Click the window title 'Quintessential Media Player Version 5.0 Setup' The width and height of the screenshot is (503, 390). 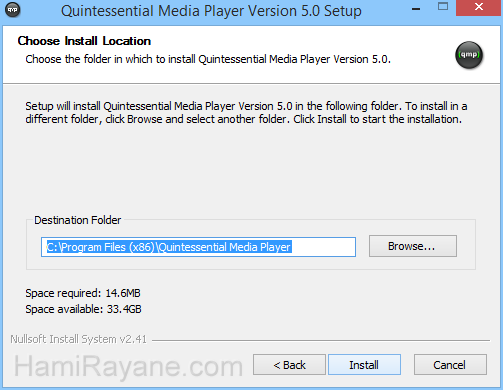[x=211, y=11]
